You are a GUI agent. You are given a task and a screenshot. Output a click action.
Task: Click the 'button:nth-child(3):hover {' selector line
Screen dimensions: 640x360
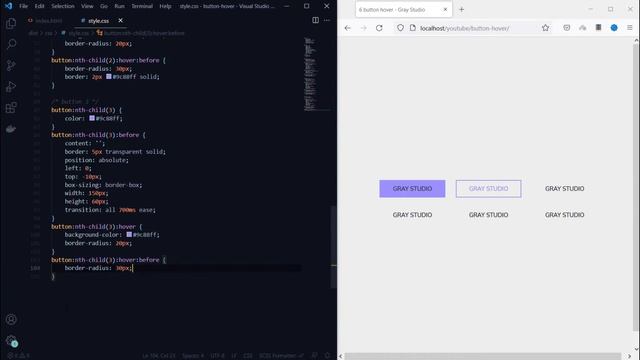coord(97,227)
